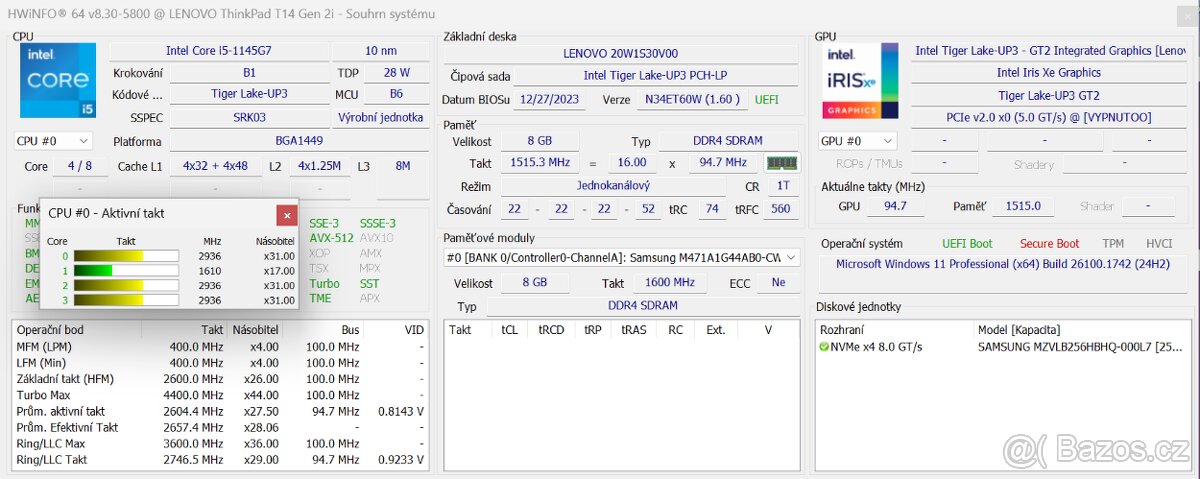Viewport: 1200px width, 479px height.
Task: Select the SAMSUNG MZVLB256HBHQ drive entry
Action: [x=1078, y=347]
